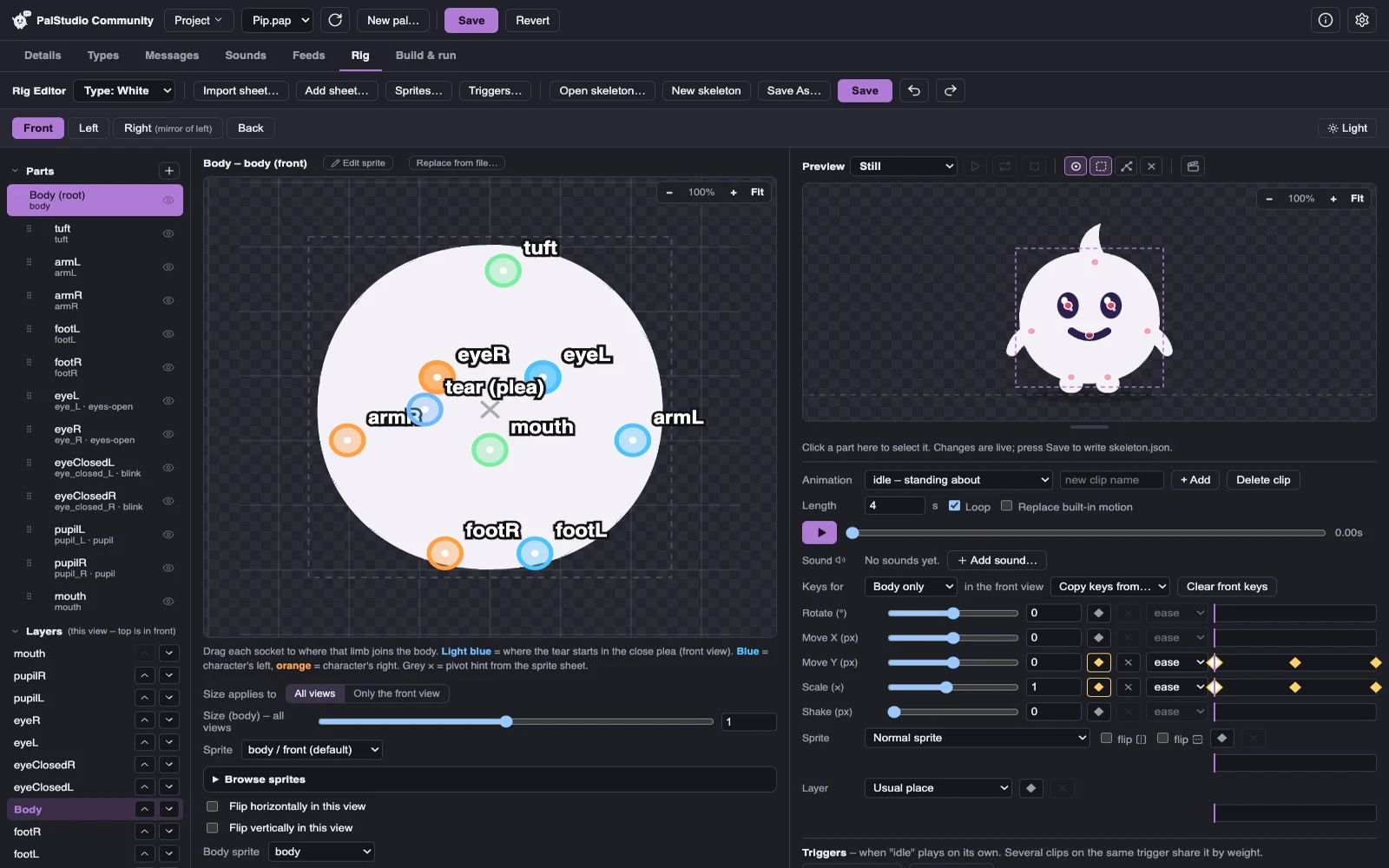Click the X icon in the Preview toolbar
Screen dimensions: 1389x868
[1151, 166]
